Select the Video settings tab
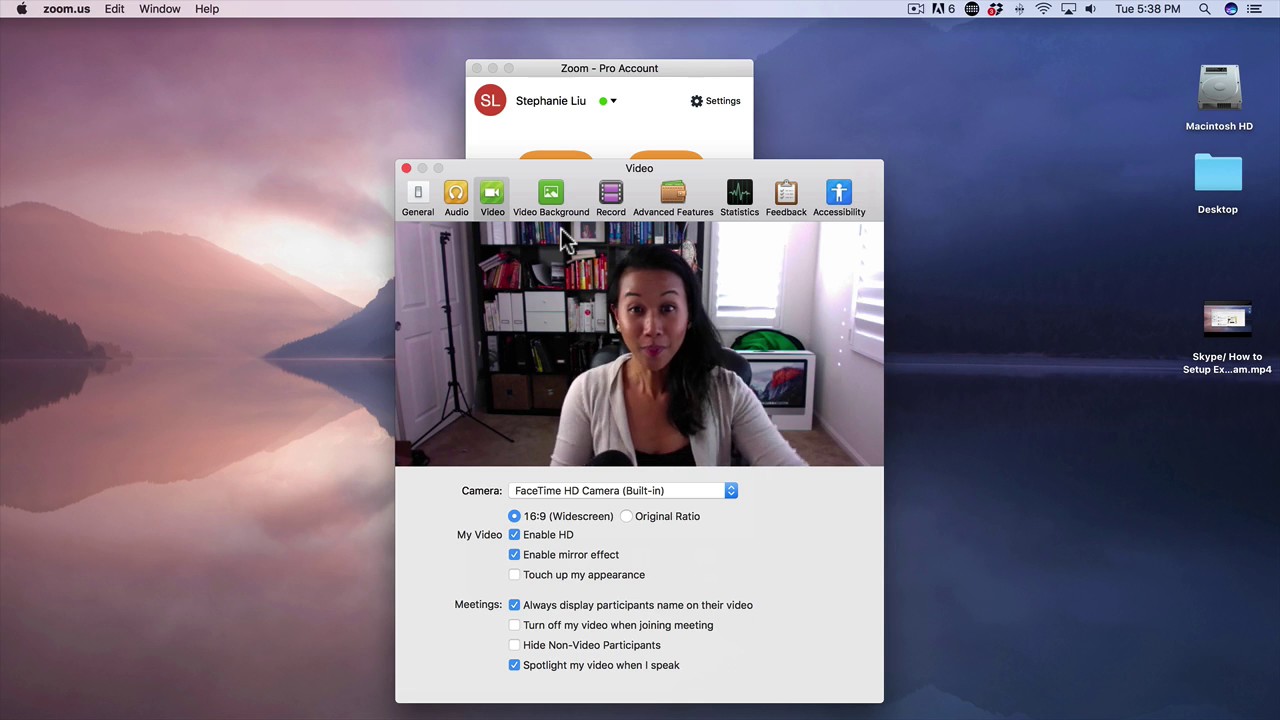The width and height of the screenshot is (1280, 720). (x=492, y=199)
